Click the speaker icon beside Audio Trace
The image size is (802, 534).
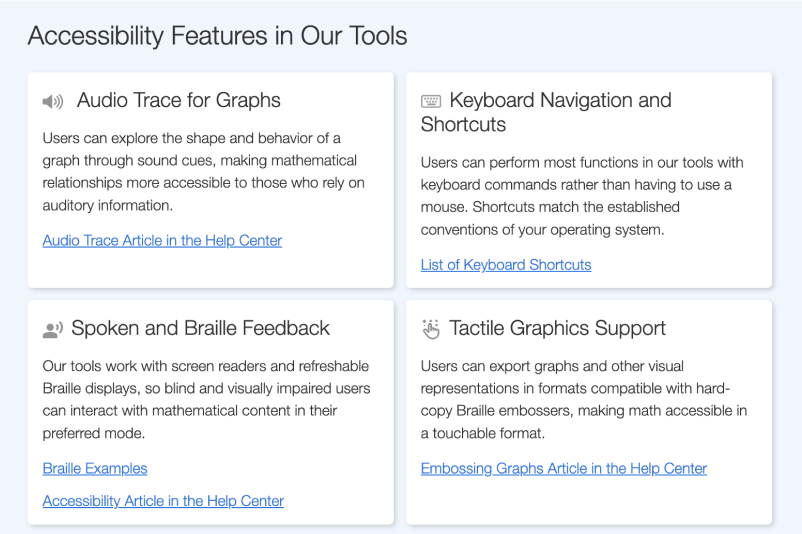[53, 101]
